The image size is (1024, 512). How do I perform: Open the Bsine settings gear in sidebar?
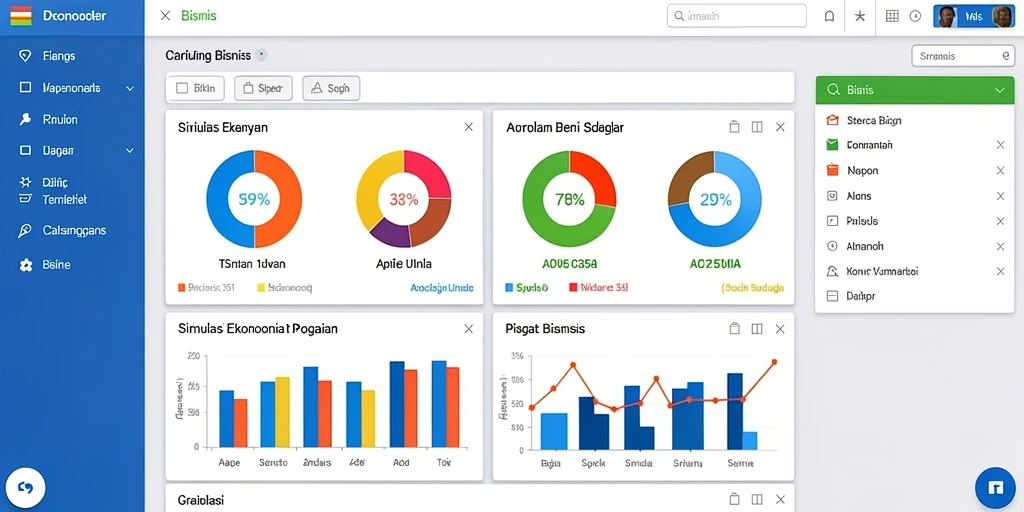click(x=25, y=265)
